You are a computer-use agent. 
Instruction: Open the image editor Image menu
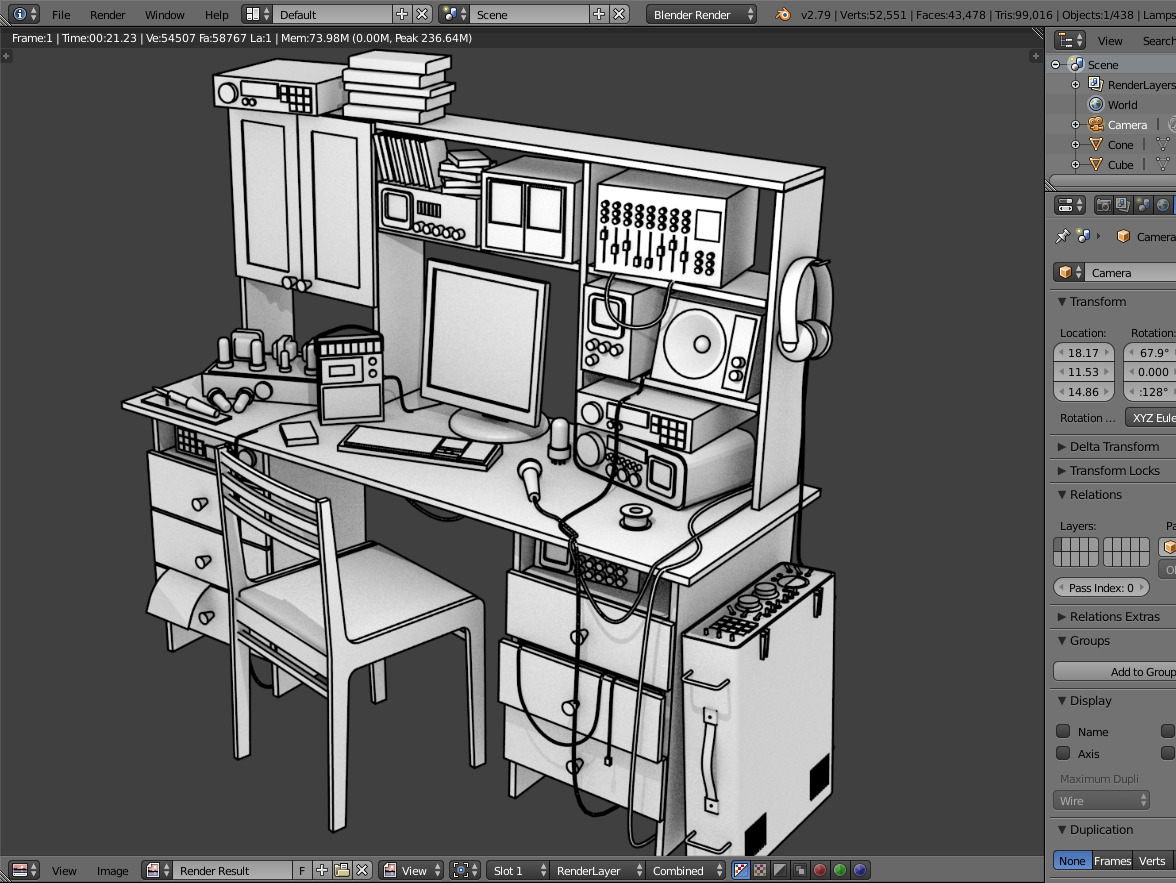[x=112, y=870]
